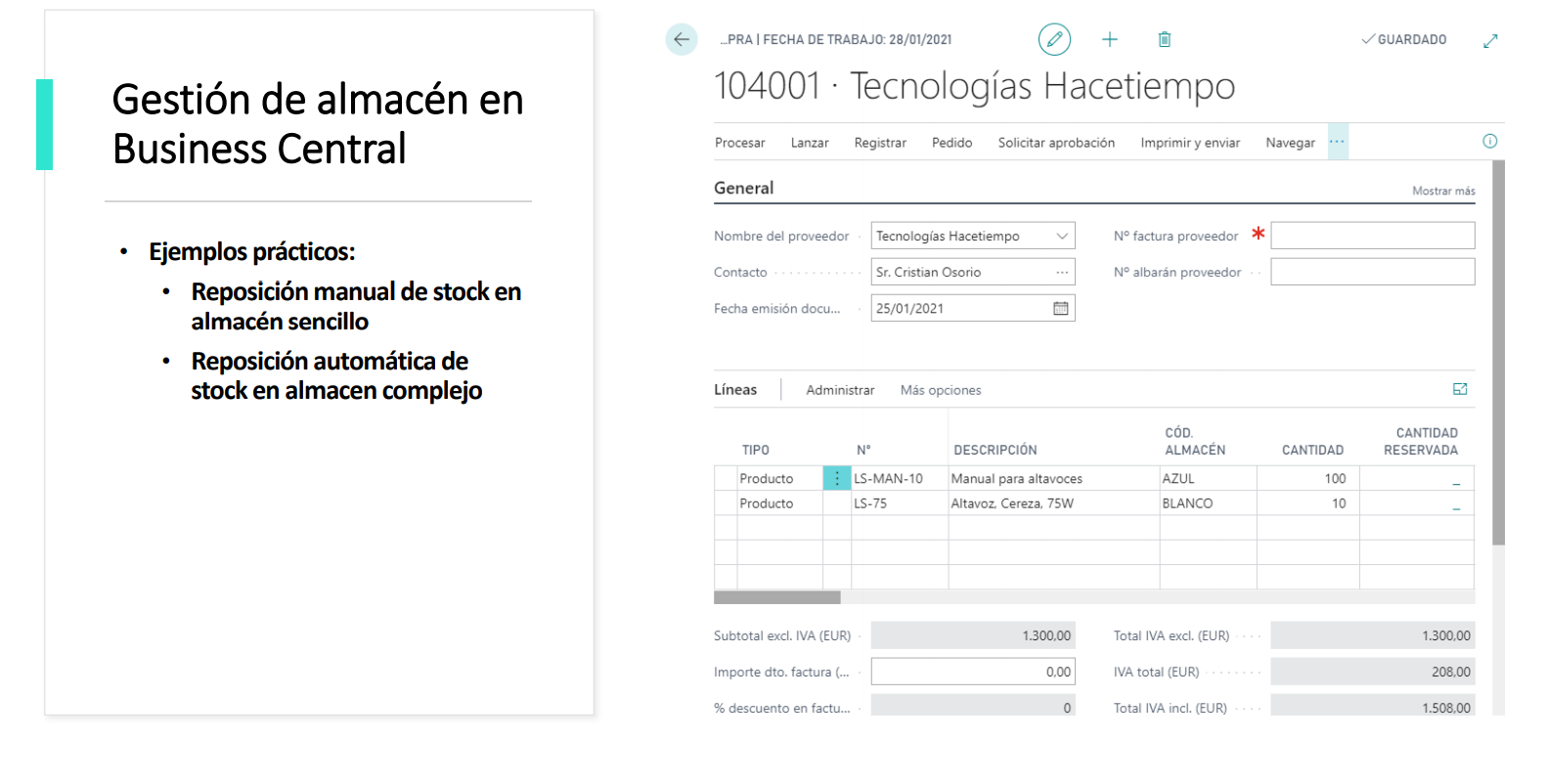Open Contacto lookup ellipsis button

click(1062, 272)
